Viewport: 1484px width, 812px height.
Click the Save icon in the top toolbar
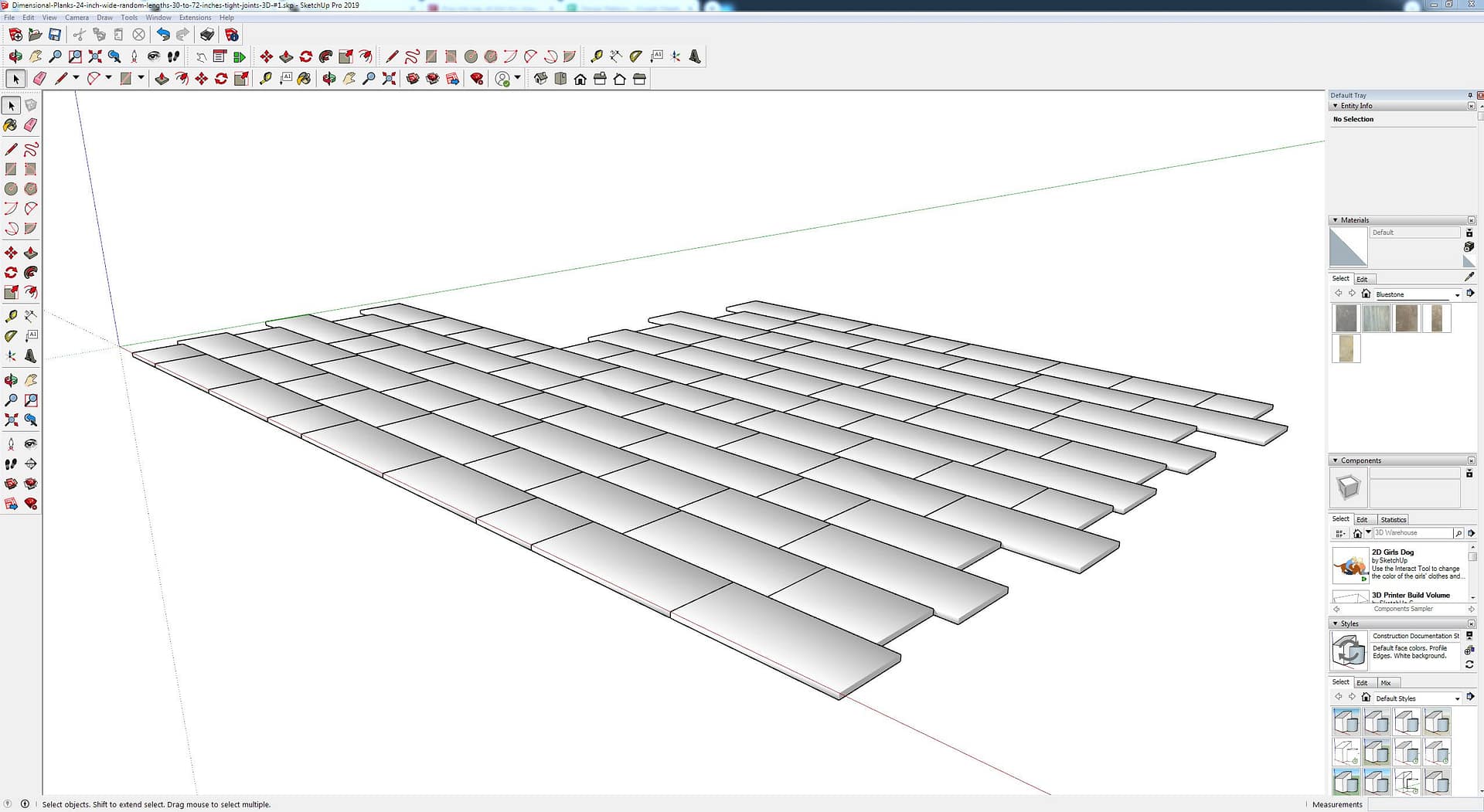[x=55, y=35]
